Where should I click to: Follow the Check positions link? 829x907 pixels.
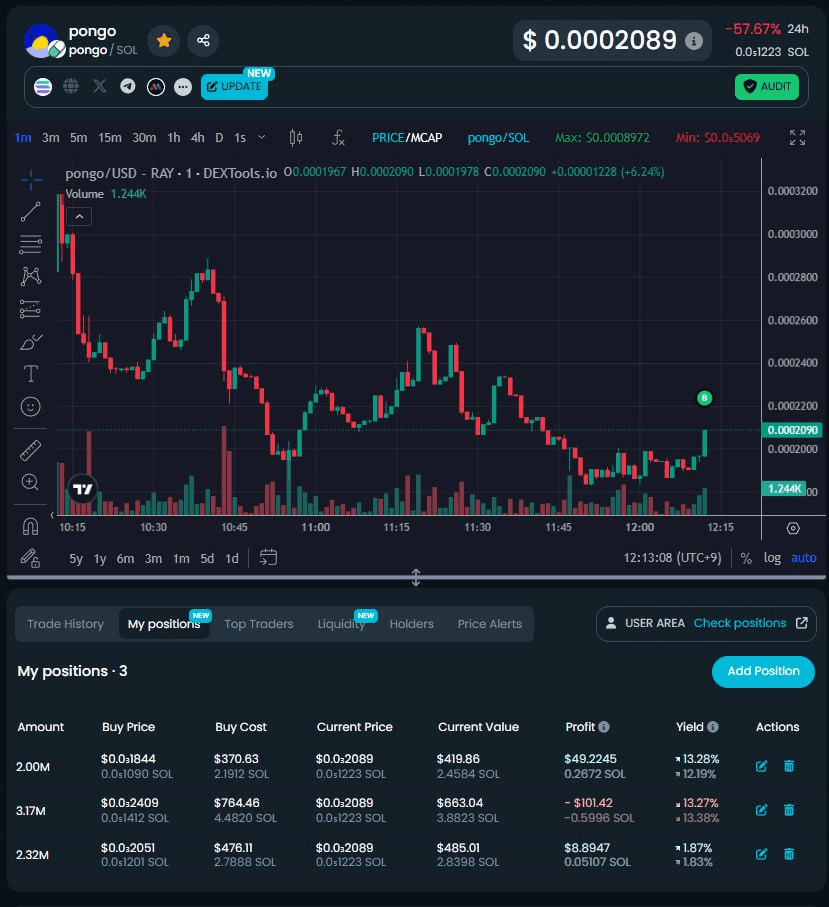coord(740,623)
